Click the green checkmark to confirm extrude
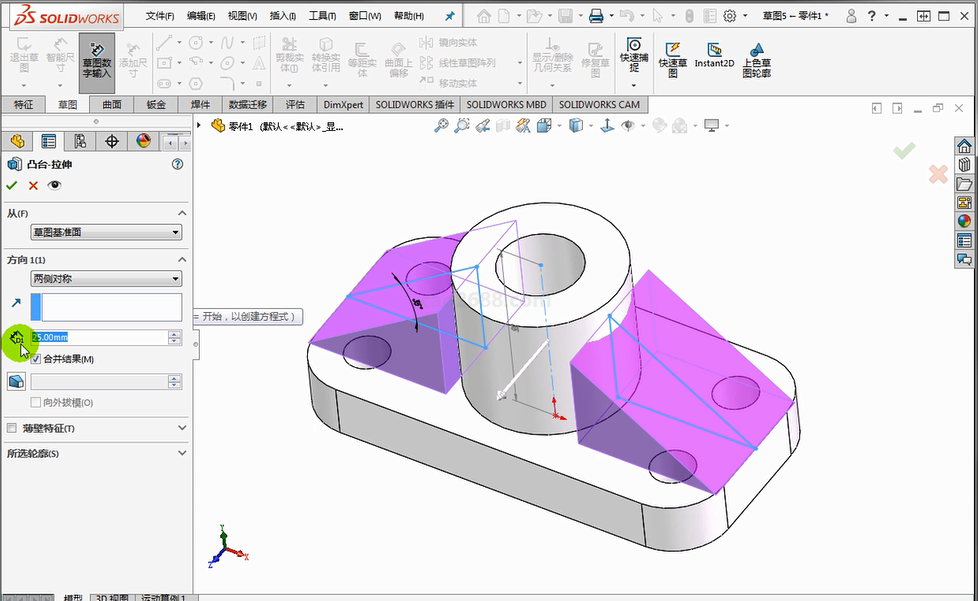 [12, 185]
